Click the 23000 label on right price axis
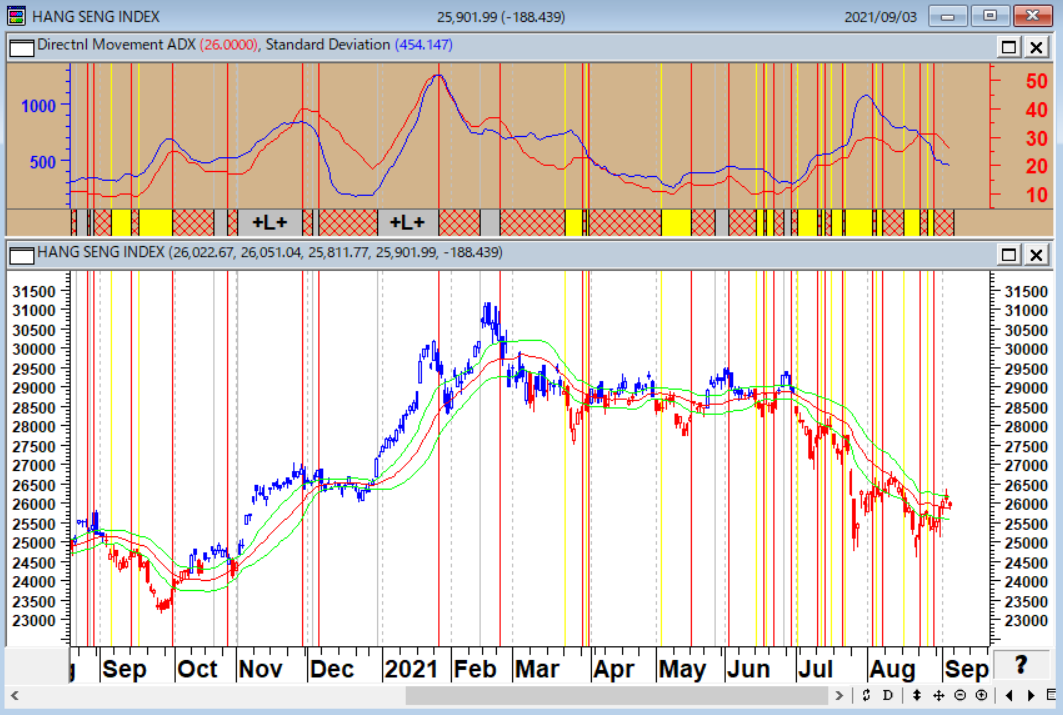The height and width of the screenshot is (715, 1063). click(x=1026, y=621)
